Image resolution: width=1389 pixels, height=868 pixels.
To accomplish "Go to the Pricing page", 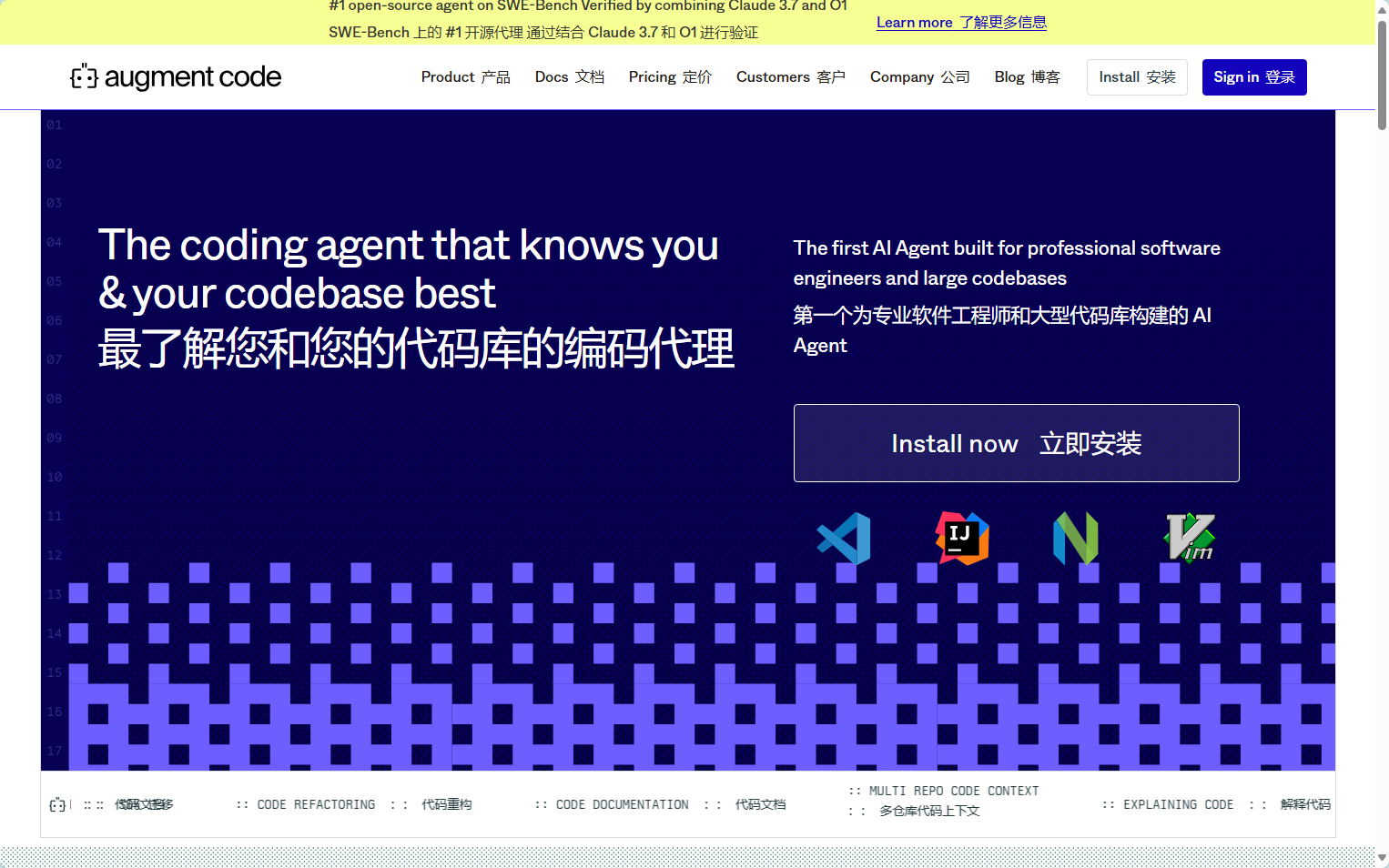I will click(x=670, y=77).
